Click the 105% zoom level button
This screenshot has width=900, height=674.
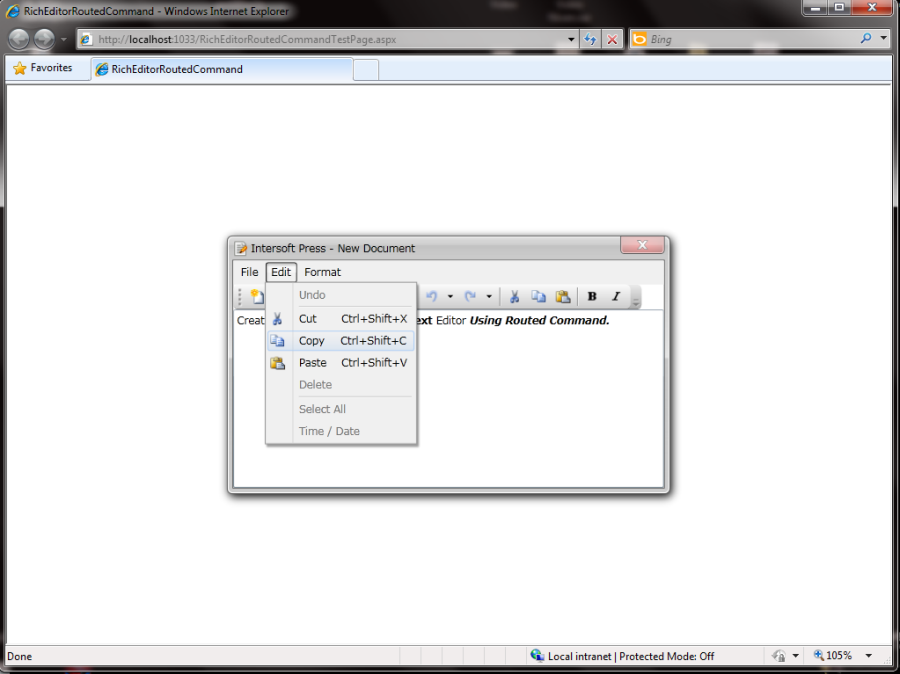(x=833, y=656)
